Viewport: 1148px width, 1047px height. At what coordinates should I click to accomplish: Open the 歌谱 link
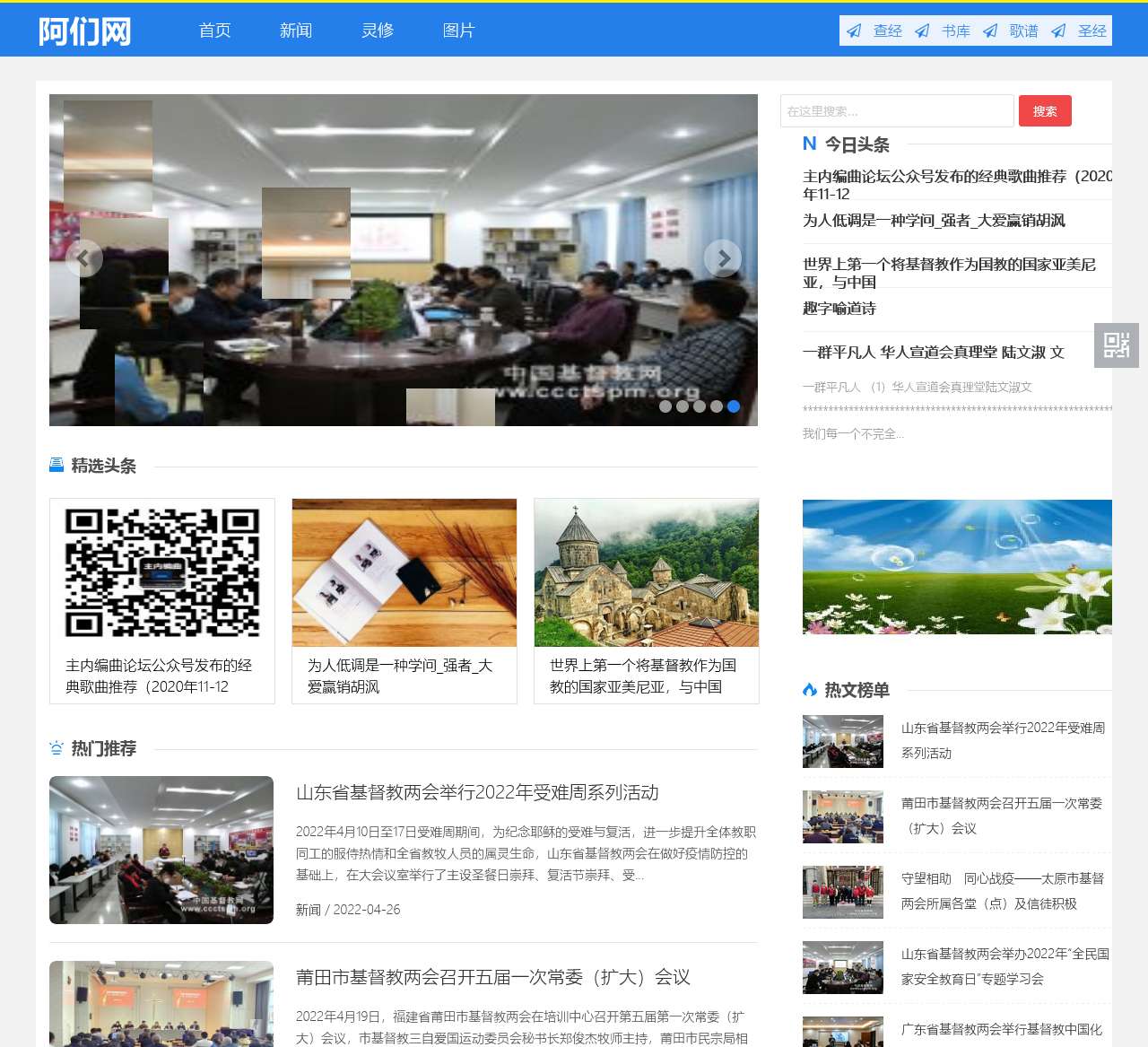pos(1024,31)
